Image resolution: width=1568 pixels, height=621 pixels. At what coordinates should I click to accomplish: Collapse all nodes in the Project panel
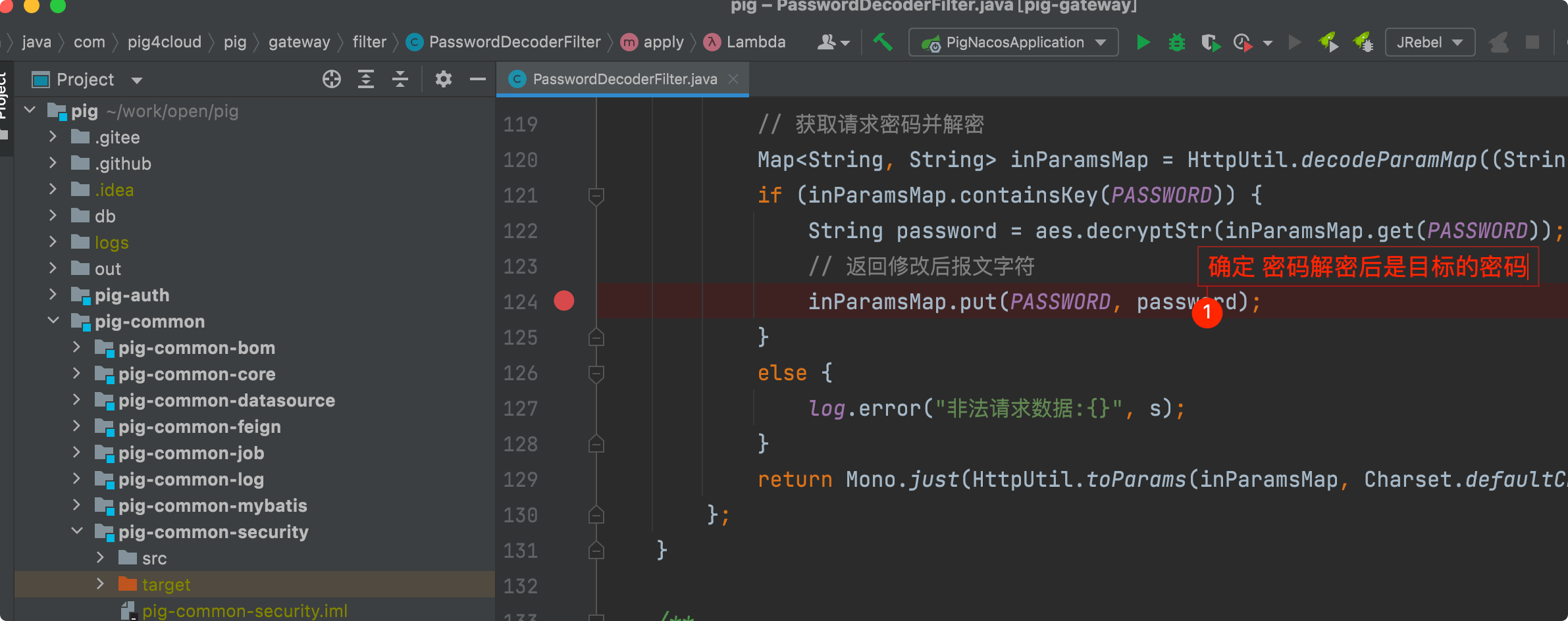point(400,80)
